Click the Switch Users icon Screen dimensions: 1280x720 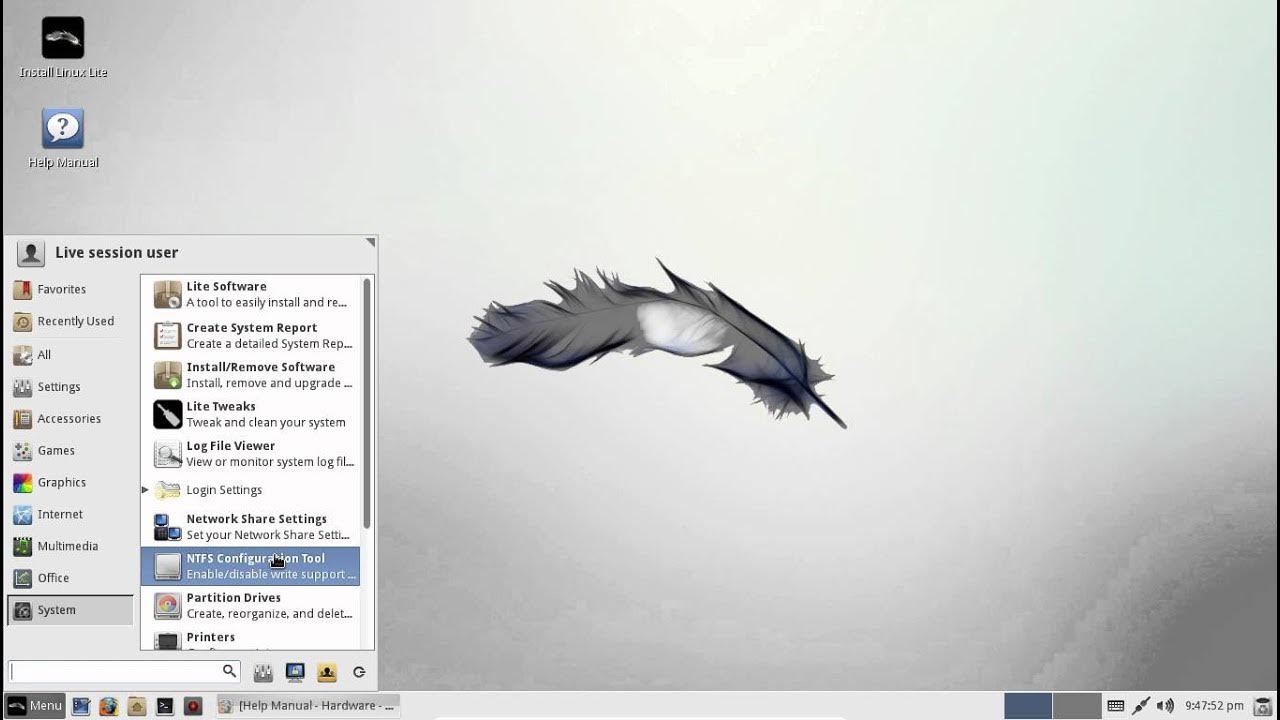coord(327,672)
